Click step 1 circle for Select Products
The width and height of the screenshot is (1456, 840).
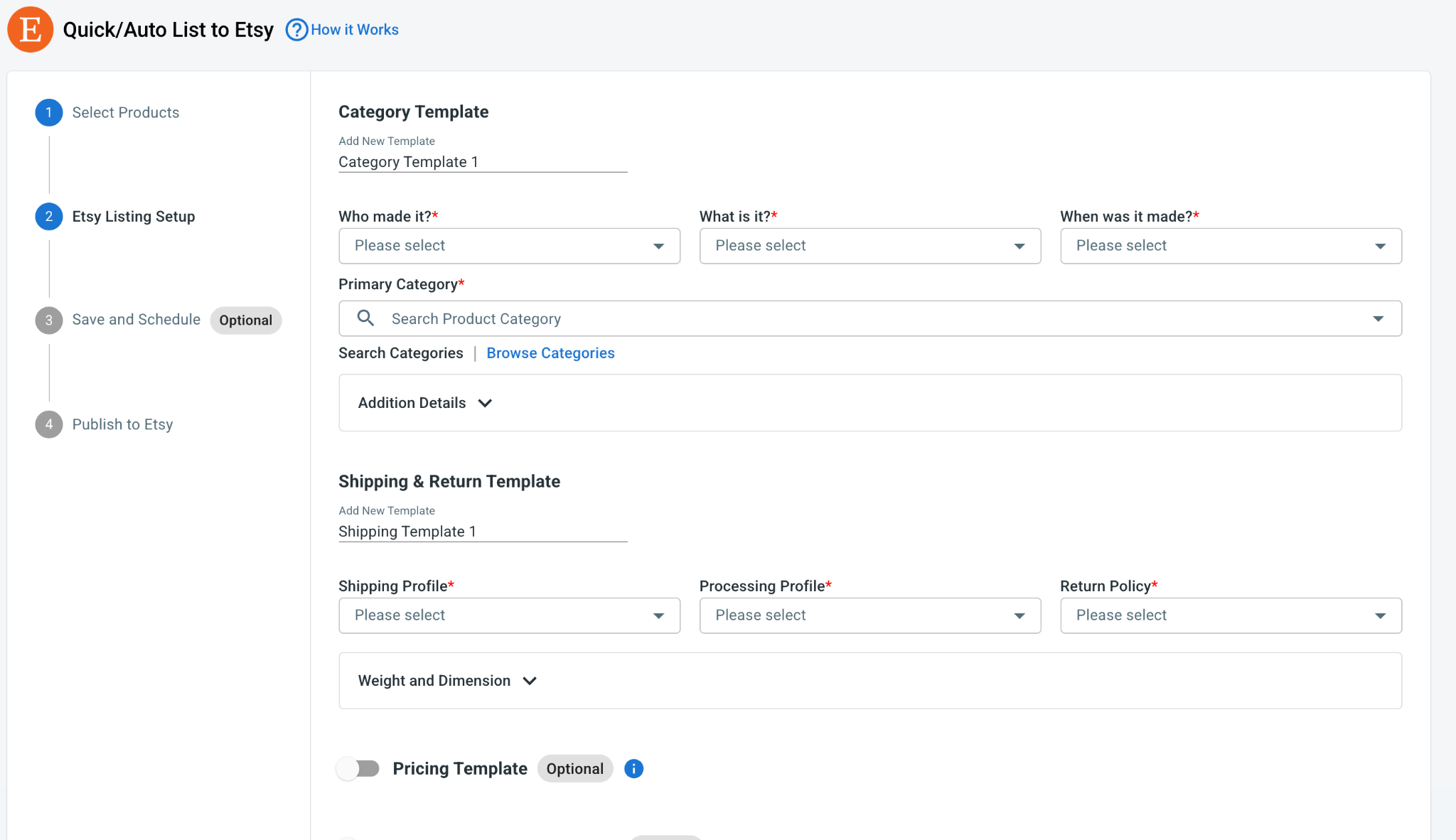tap(49, 112)
